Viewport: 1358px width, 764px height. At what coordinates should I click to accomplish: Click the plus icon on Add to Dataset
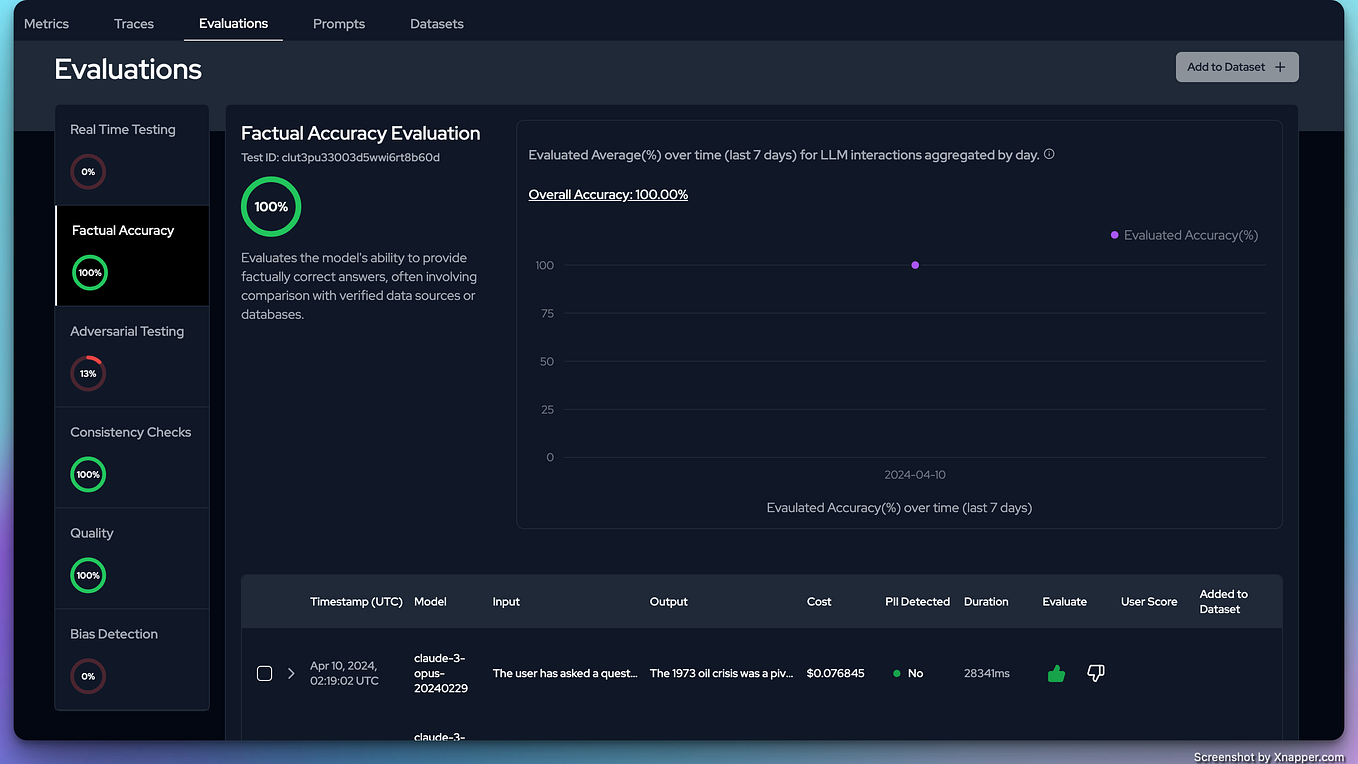1280,66
